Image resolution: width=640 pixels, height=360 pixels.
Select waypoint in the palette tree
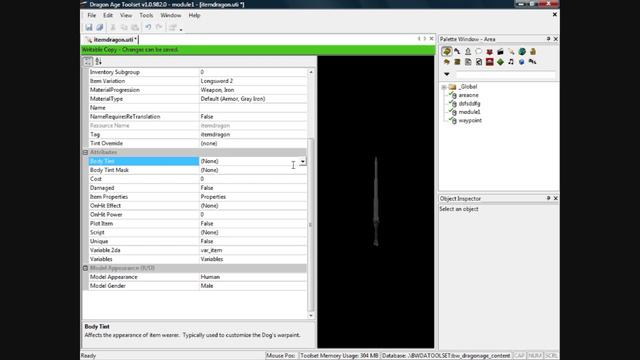coord(470,120)
